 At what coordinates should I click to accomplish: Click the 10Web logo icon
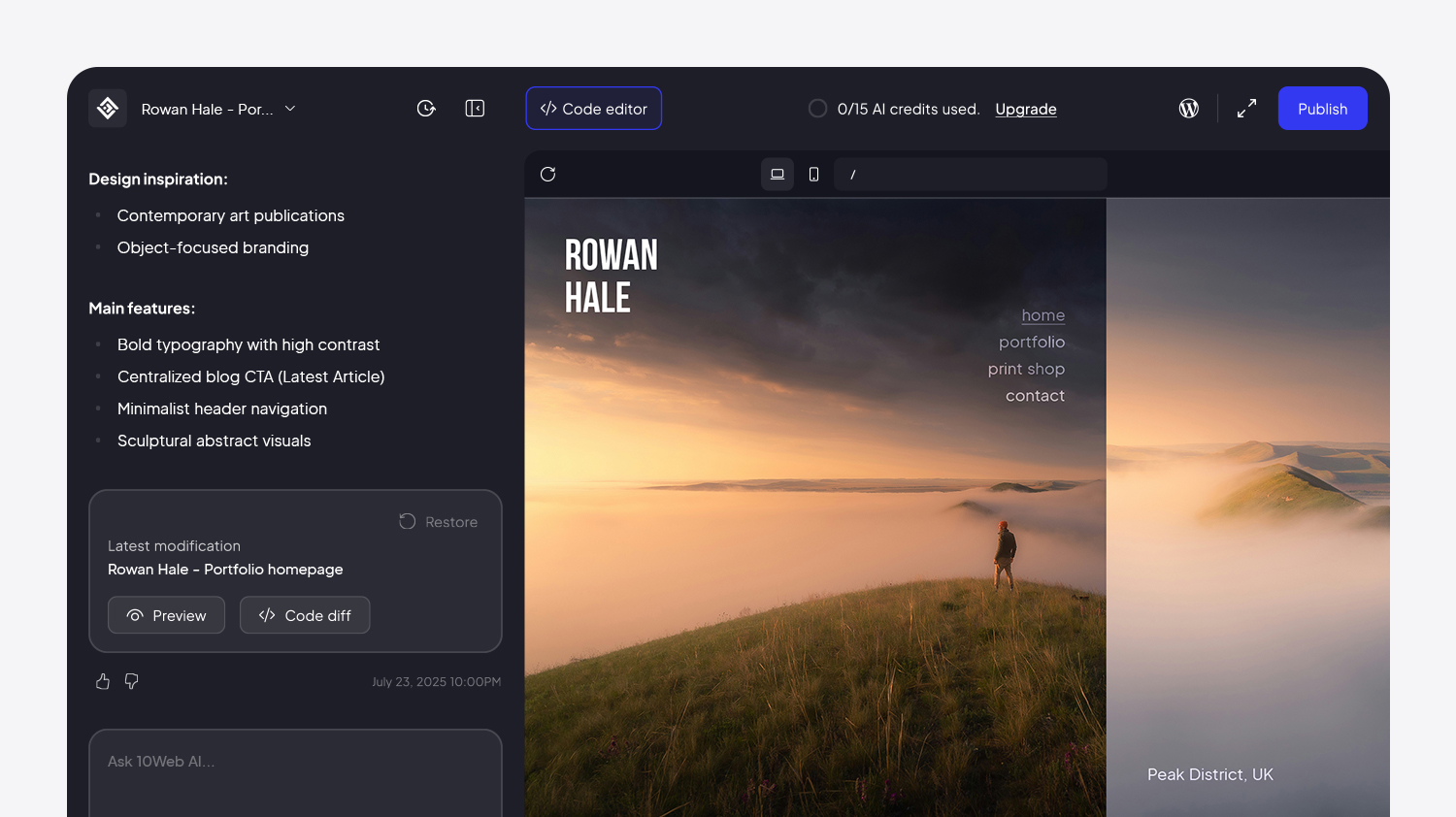click(107, 108)
